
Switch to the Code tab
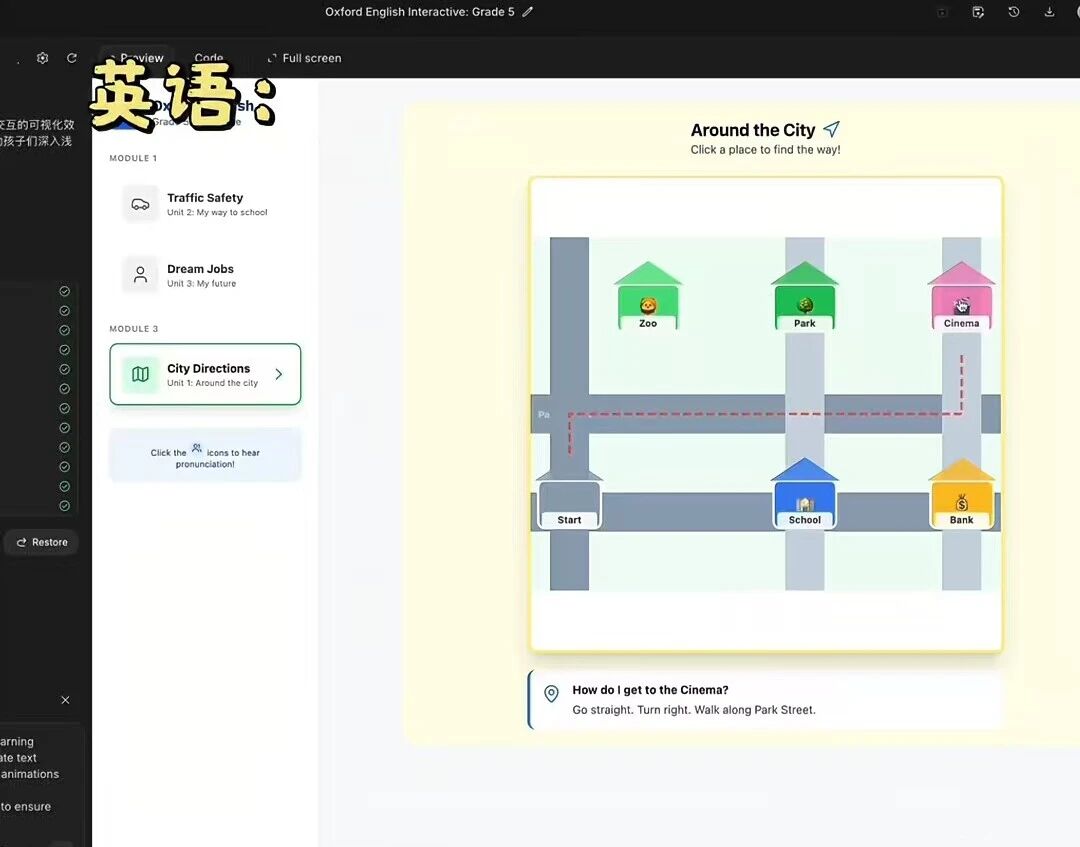209,58
